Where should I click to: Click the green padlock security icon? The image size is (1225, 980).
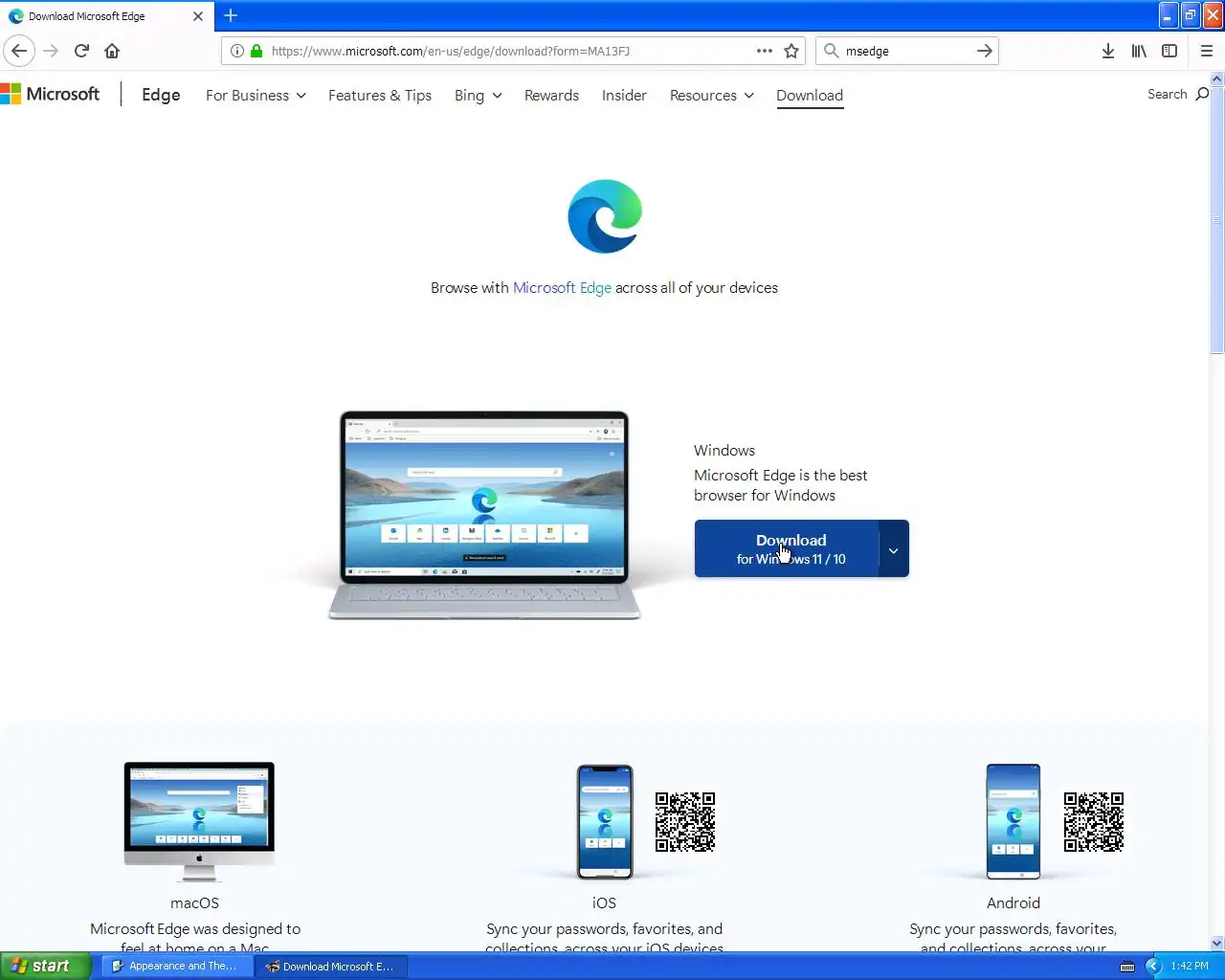click(256, 51)
